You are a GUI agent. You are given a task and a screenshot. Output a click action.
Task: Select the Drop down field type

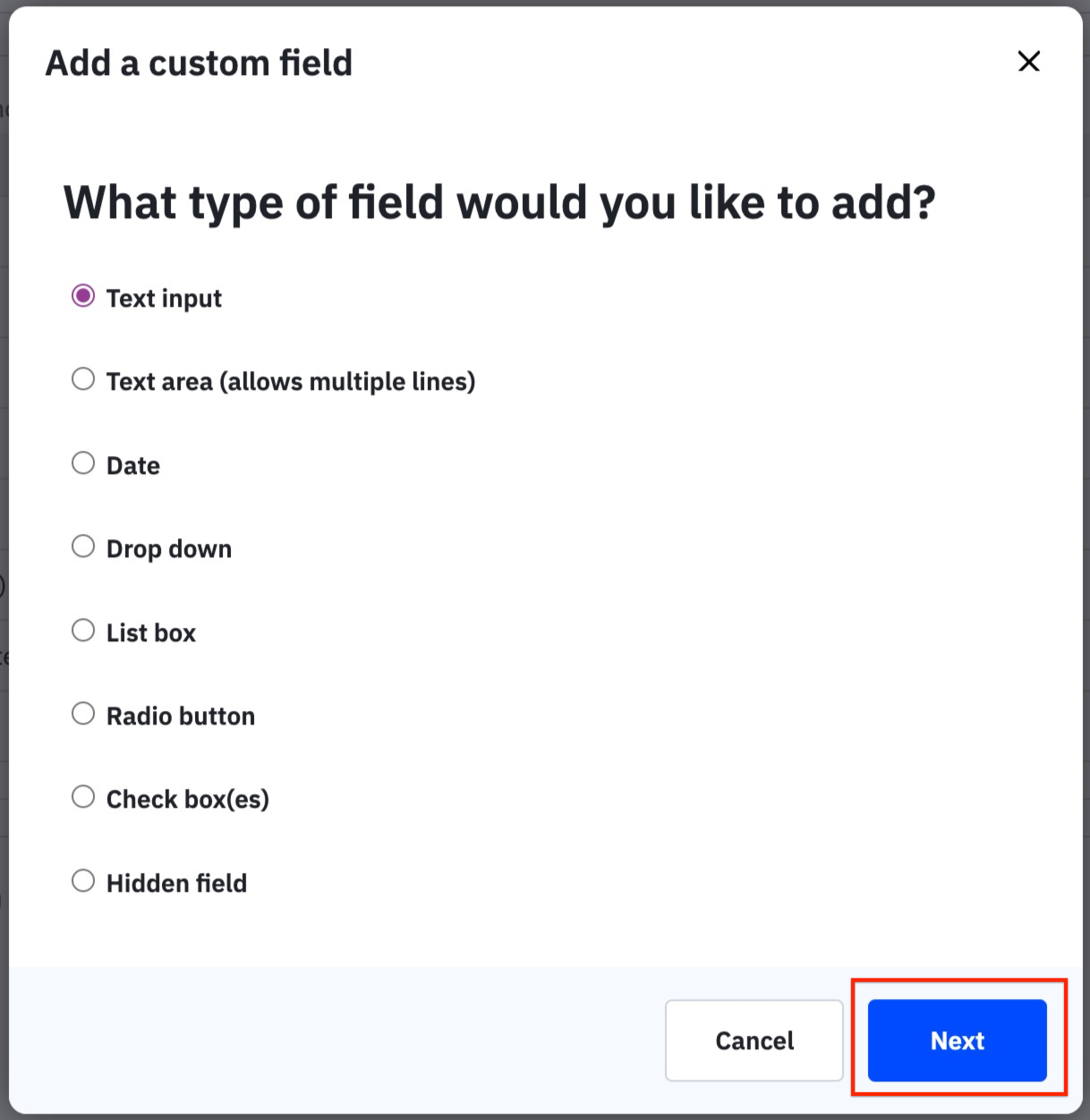point(83,546)
